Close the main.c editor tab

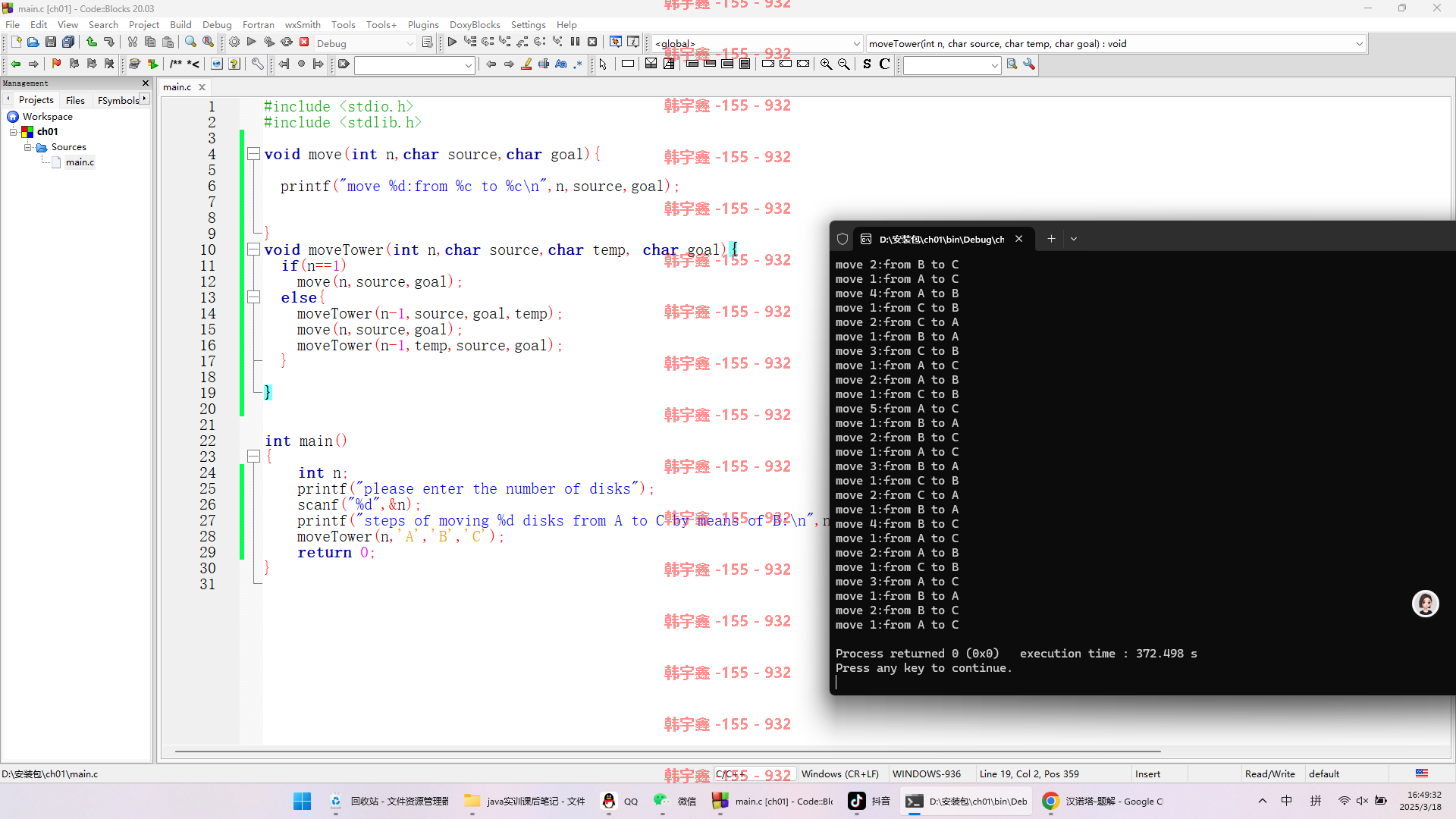point(202,87)
